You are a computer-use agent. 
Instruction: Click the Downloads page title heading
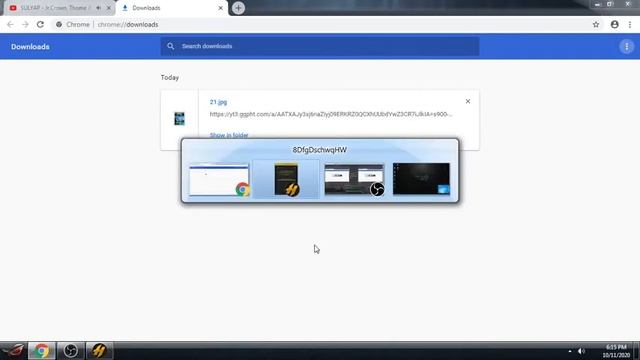(30, 47)
